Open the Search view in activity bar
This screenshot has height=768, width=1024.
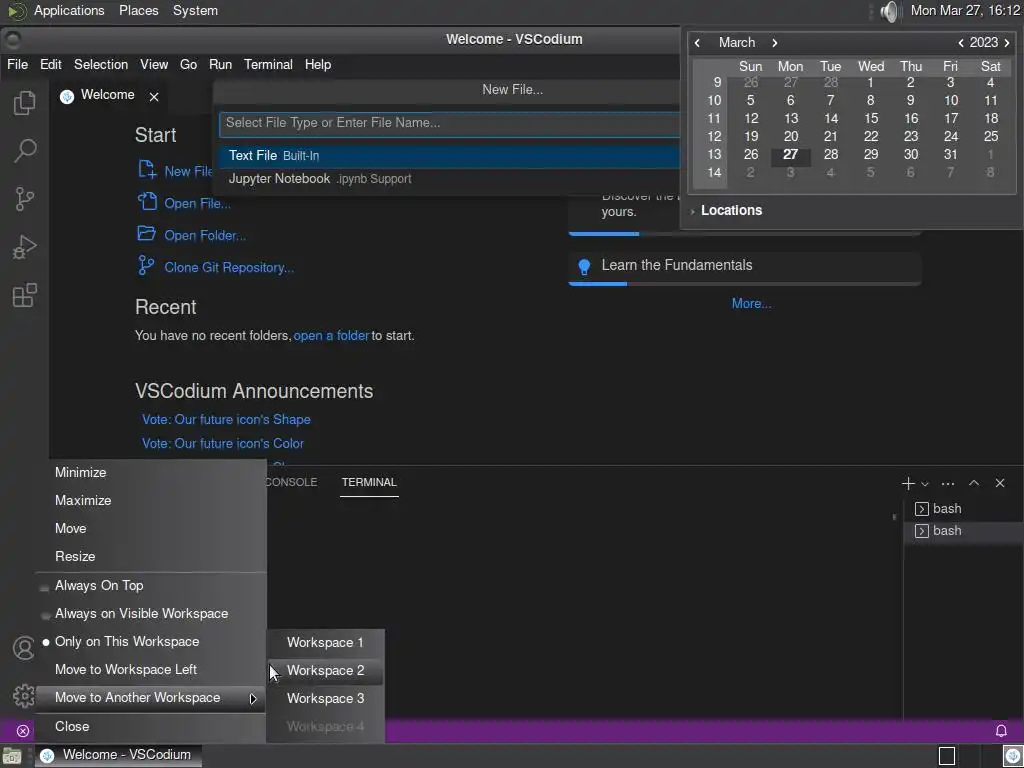coord(24,150)
